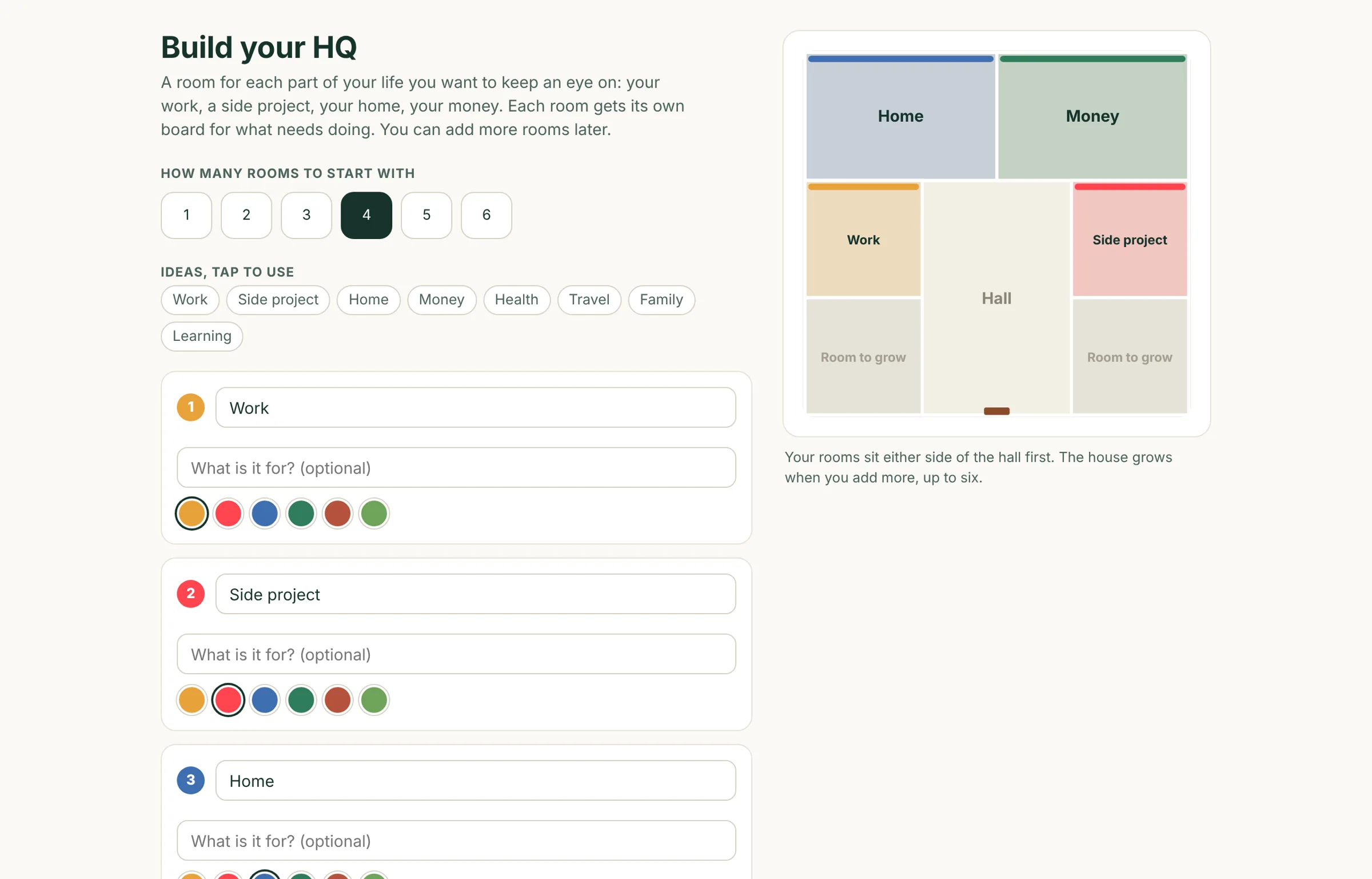Screen dimensions: 1372x879
Task: Click Work room's 'What is it for' field
Action: [x=457, y=468]
